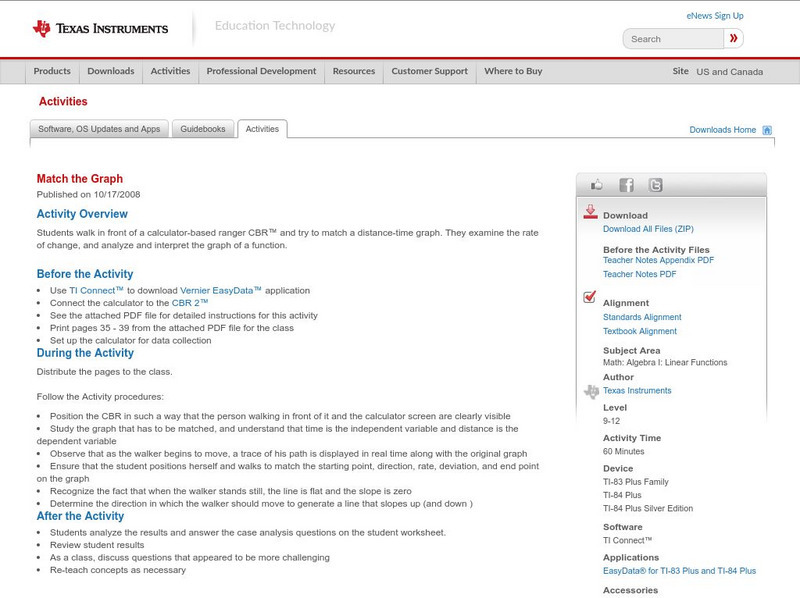
Task: Open Textbook Alignment link
Action: coord(640,331)
